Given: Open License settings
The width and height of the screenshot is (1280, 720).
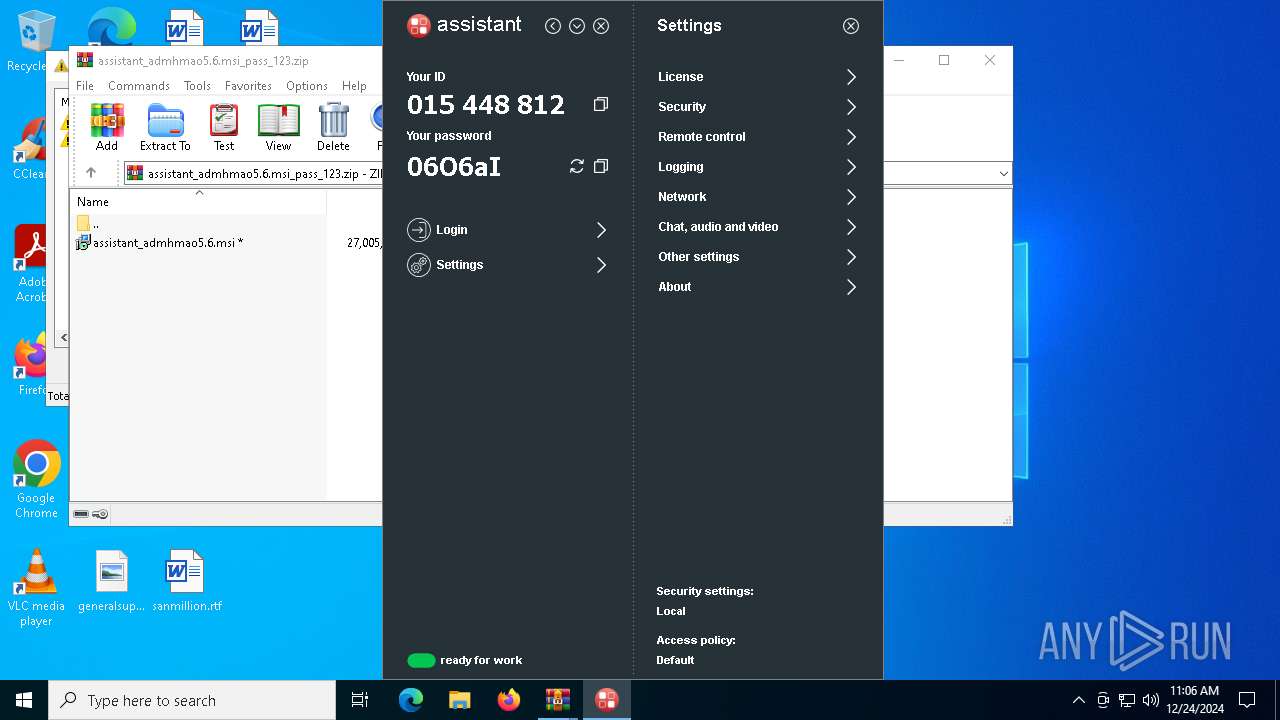Looking at the screenshot, I should 757,77.
